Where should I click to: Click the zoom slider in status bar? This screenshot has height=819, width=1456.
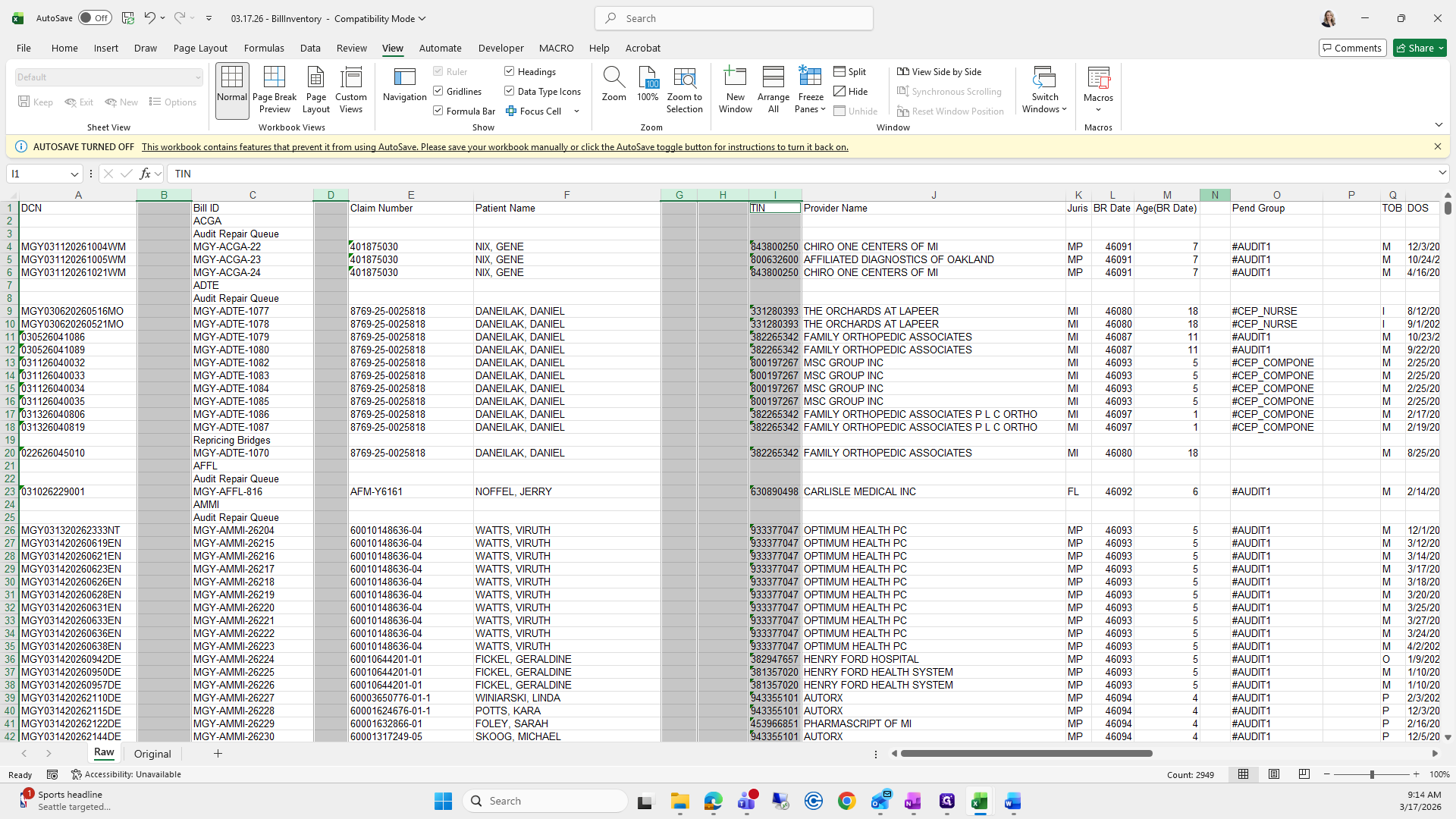pos(1371,774)
